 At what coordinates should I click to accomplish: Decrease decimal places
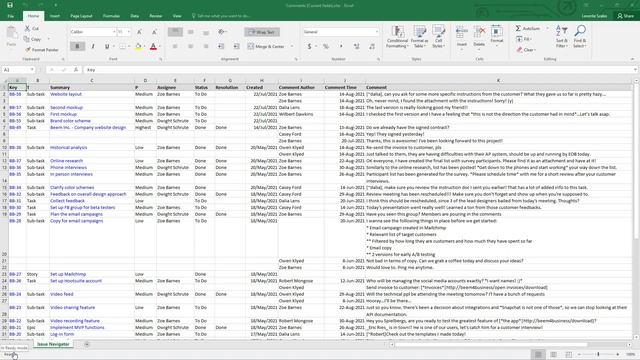click(x=371, y=47)
